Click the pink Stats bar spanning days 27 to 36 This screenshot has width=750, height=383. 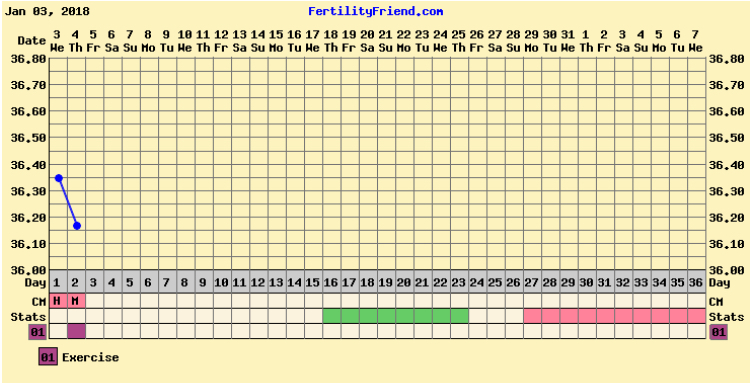point(615,316)
